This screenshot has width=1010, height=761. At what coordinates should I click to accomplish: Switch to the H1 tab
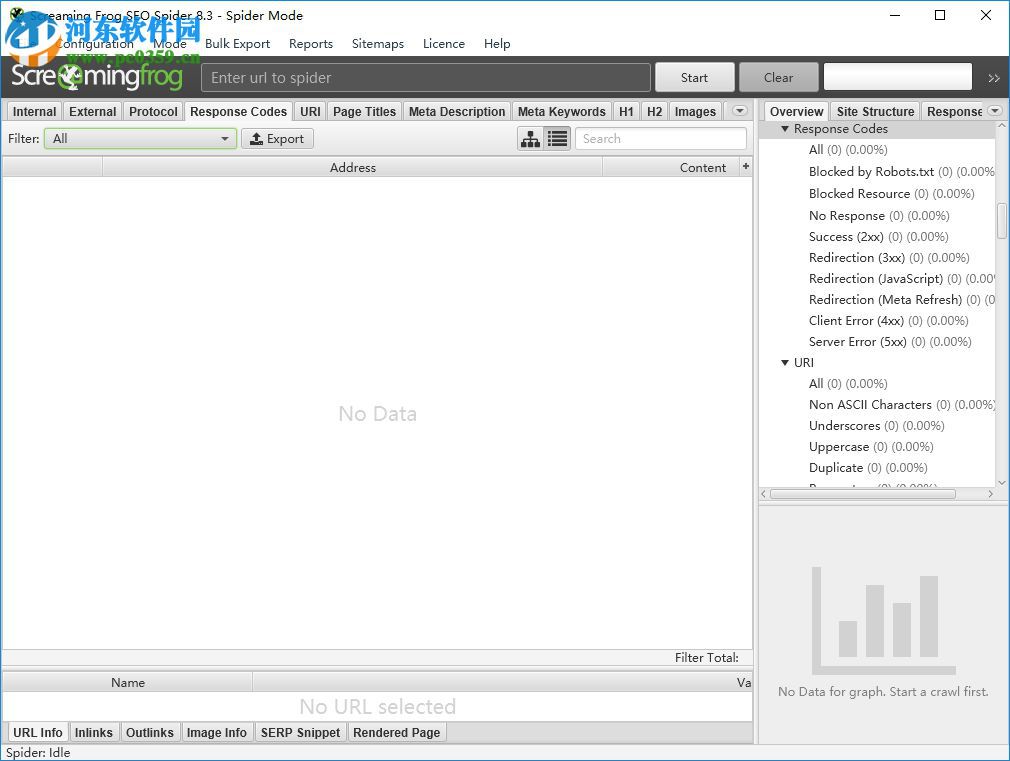coord(626,111)
